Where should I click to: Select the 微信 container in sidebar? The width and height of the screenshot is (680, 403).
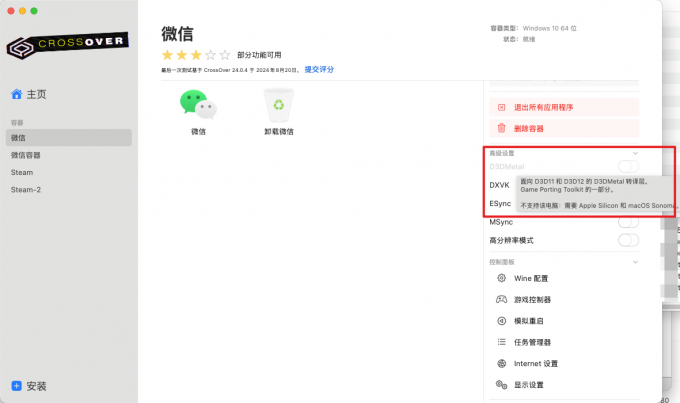(69, 138)
